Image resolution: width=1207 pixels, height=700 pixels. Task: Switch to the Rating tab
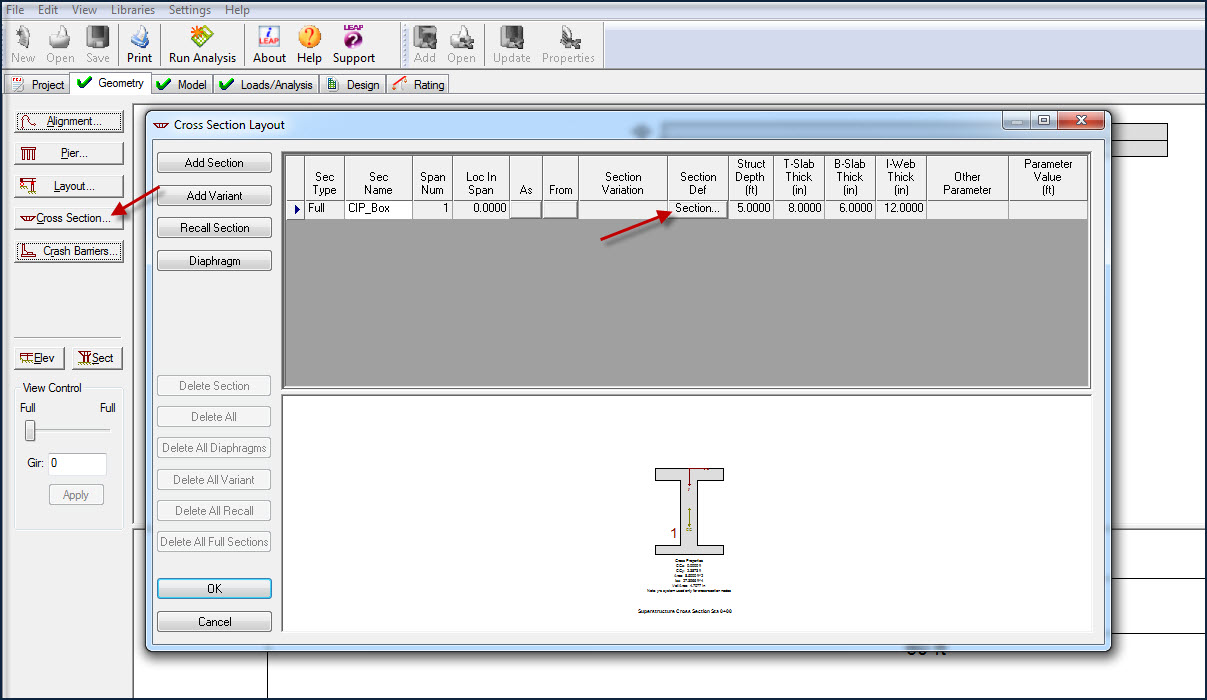pos(418,85)
